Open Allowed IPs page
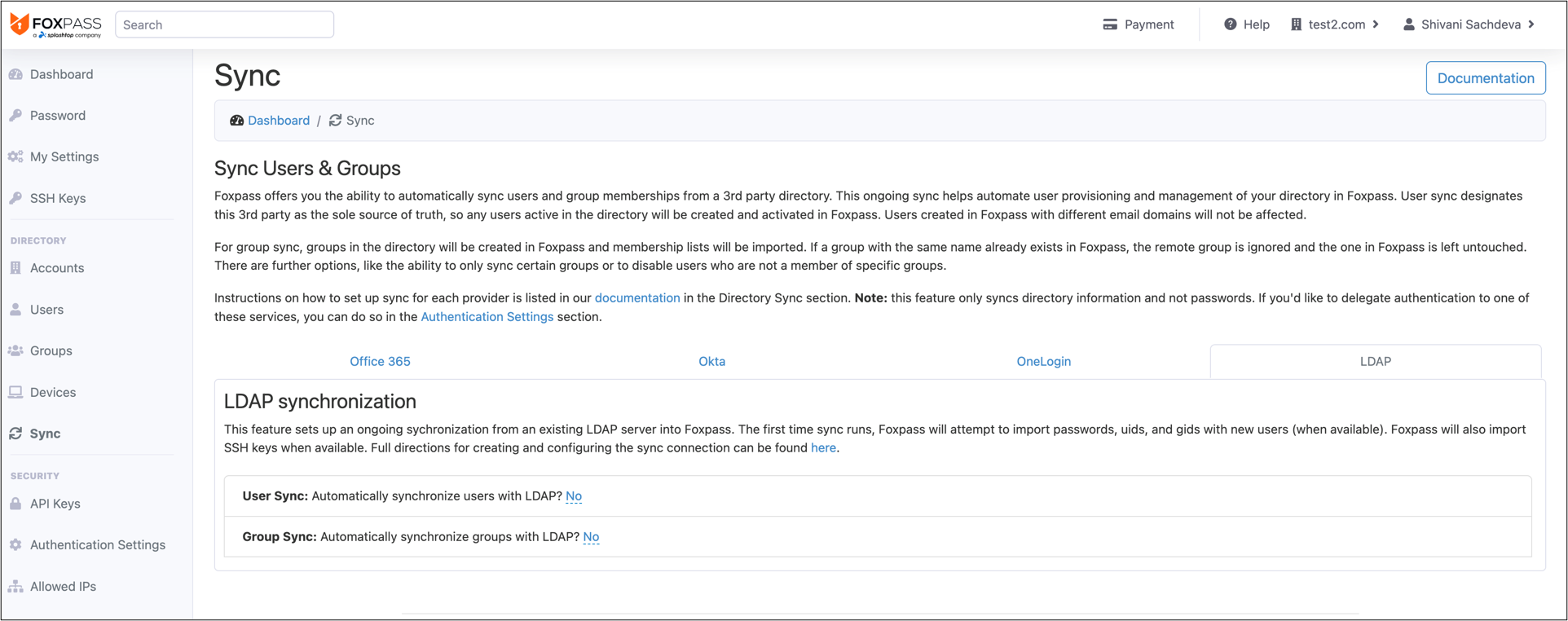Image resolution: width=1568 pixels, height=621 pixels. point(63,586)
